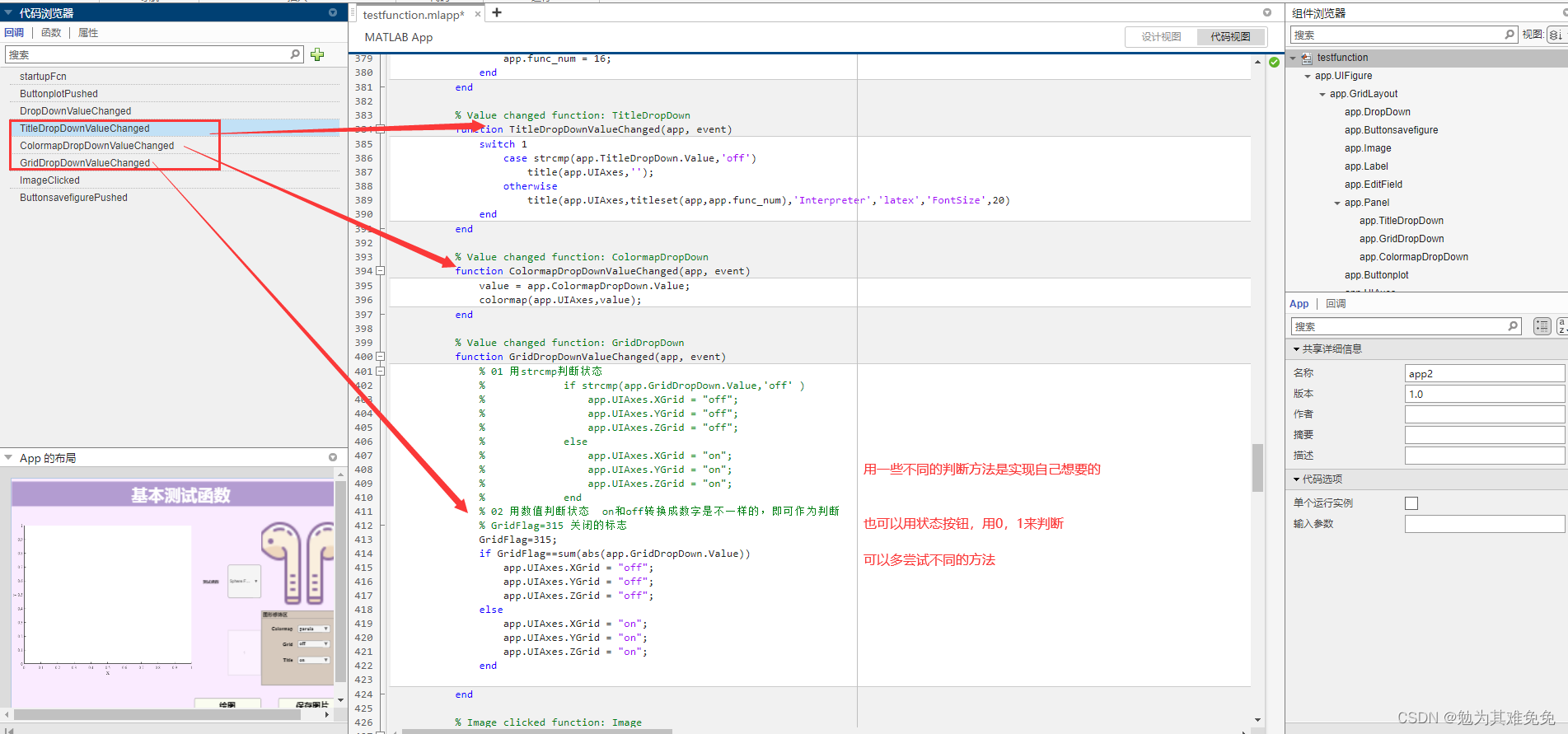This screenshot has height=734, width=1568.
Task: Select app.Buttonsavefigure in component tree
Action: coord(1391,130)
